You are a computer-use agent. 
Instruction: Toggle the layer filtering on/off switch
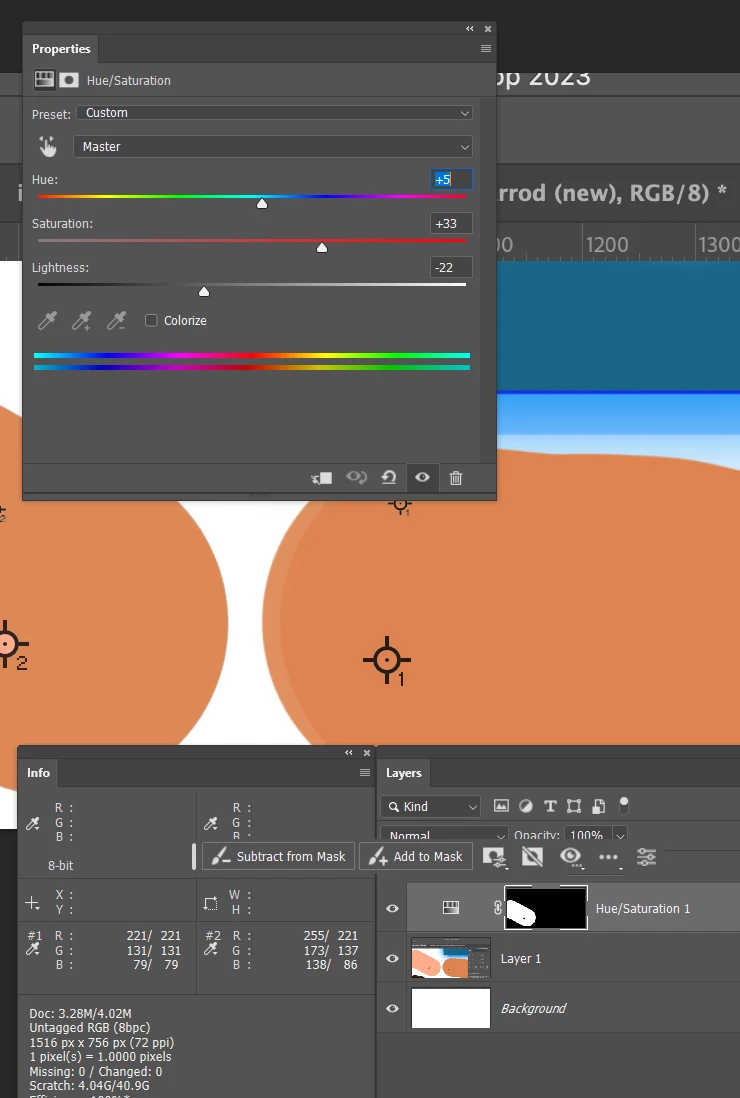[x=624, y=805]
